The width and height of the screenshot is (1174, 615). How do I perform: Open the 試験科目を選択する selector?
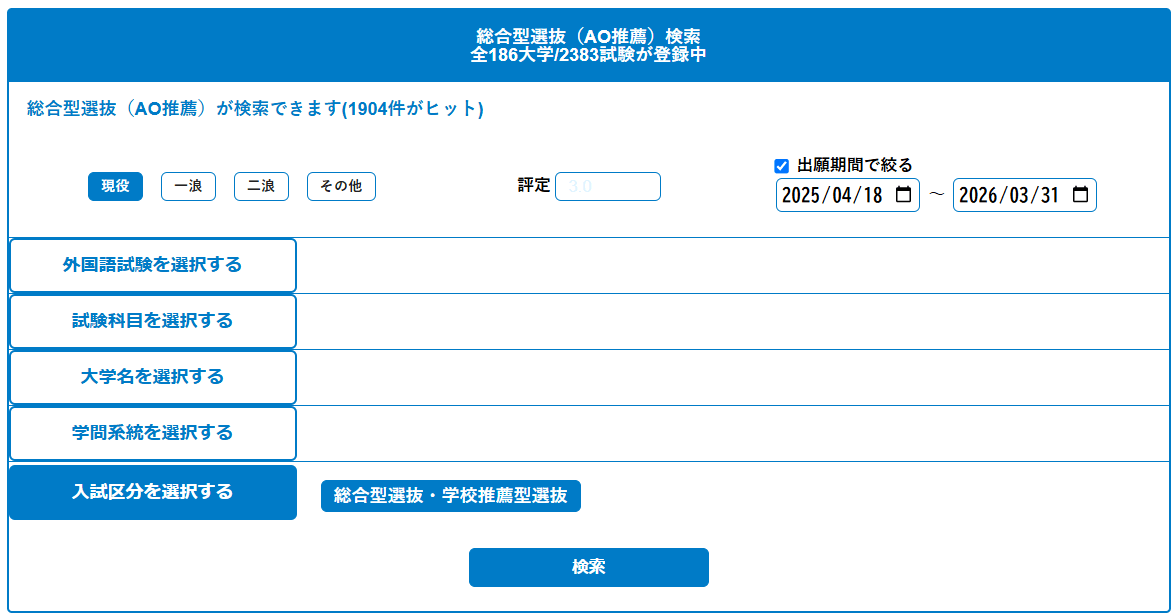click(x=152, y=321)
